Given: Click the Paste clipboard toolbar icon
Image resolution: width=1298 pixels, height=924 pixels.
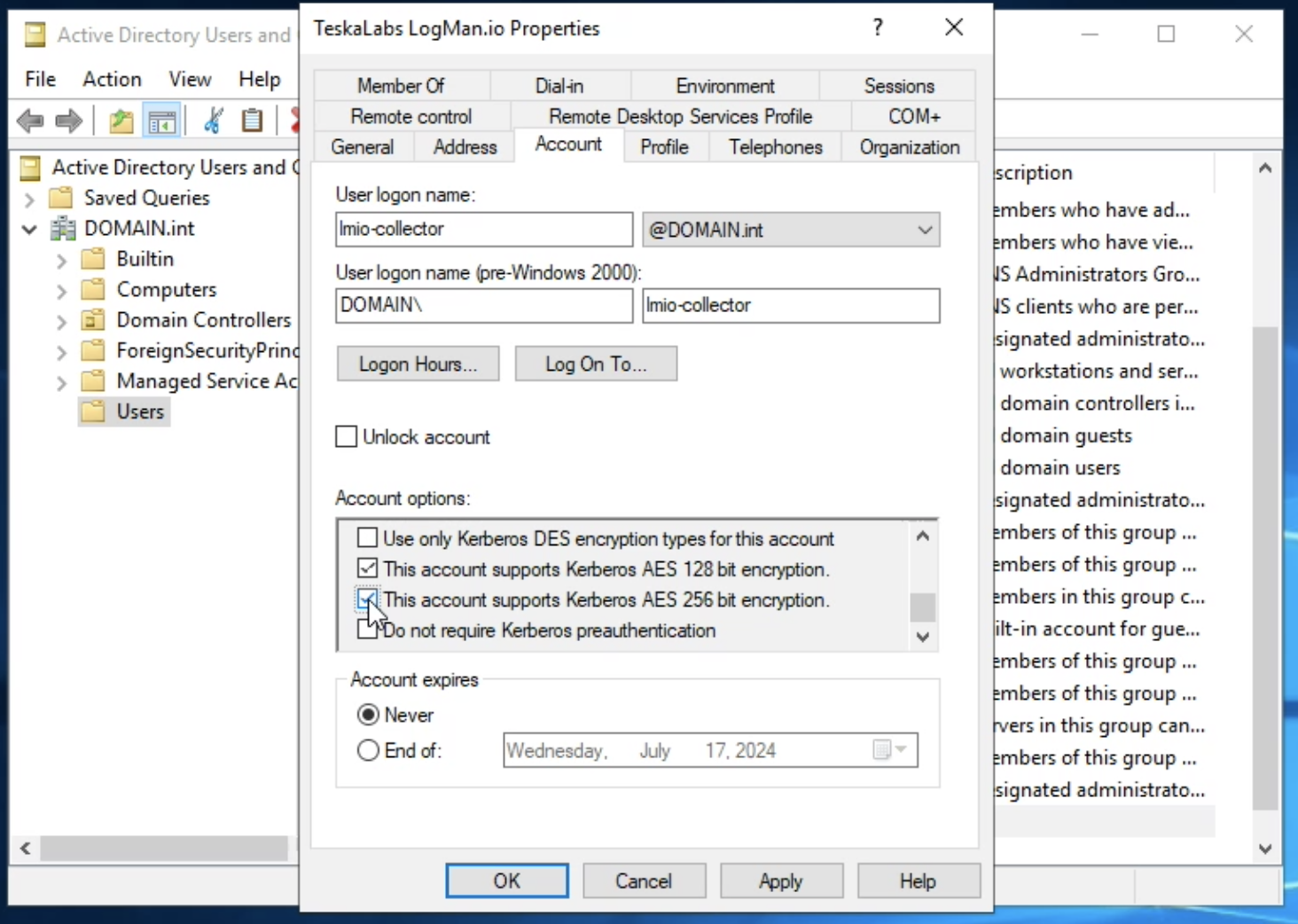Looking at the screenshot, I should 253,121.
